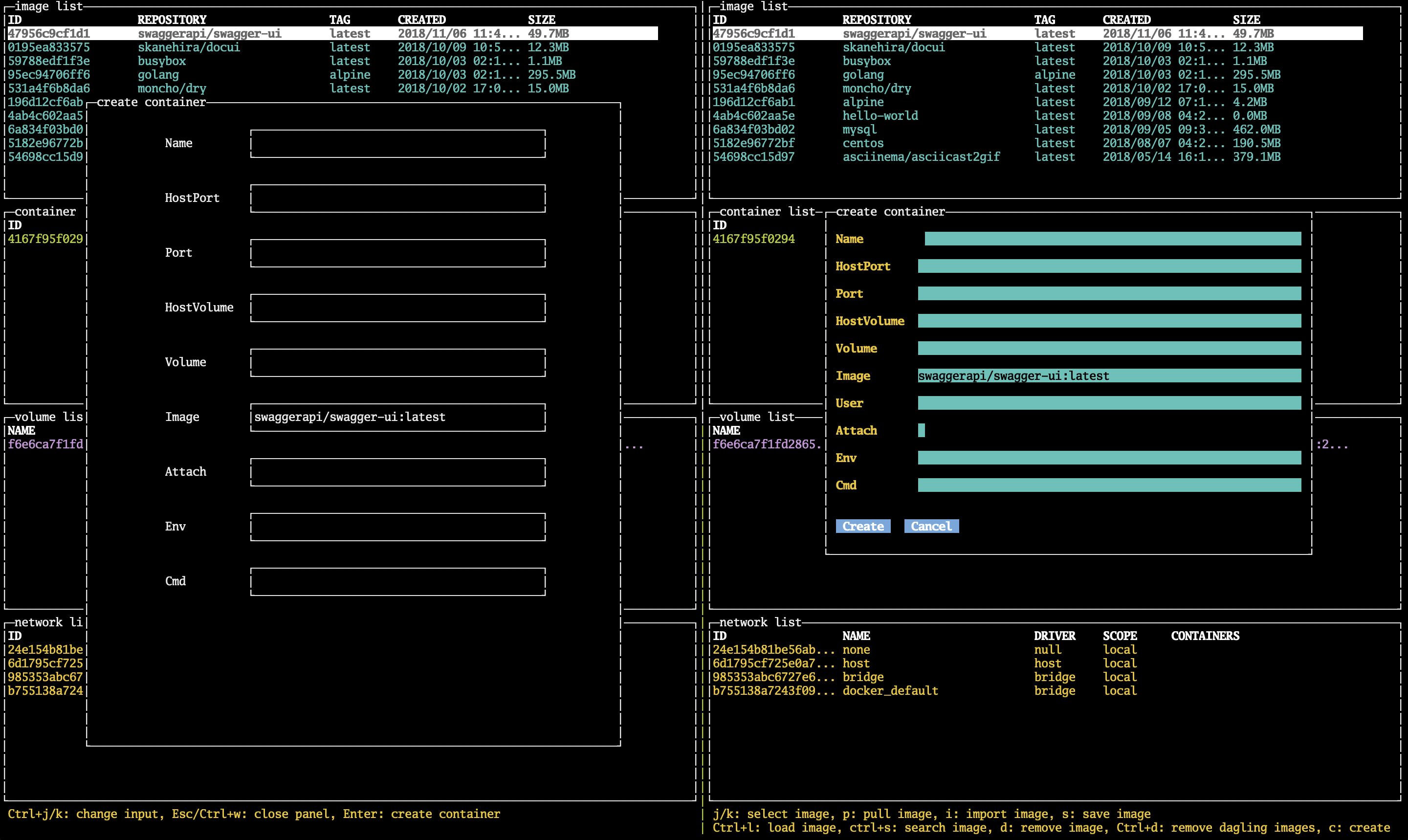Image resolution: width=1408 pixels, height=840 pixels.
Task: Focus the teal Volume field in right form
Action: tap(1109, 348)
